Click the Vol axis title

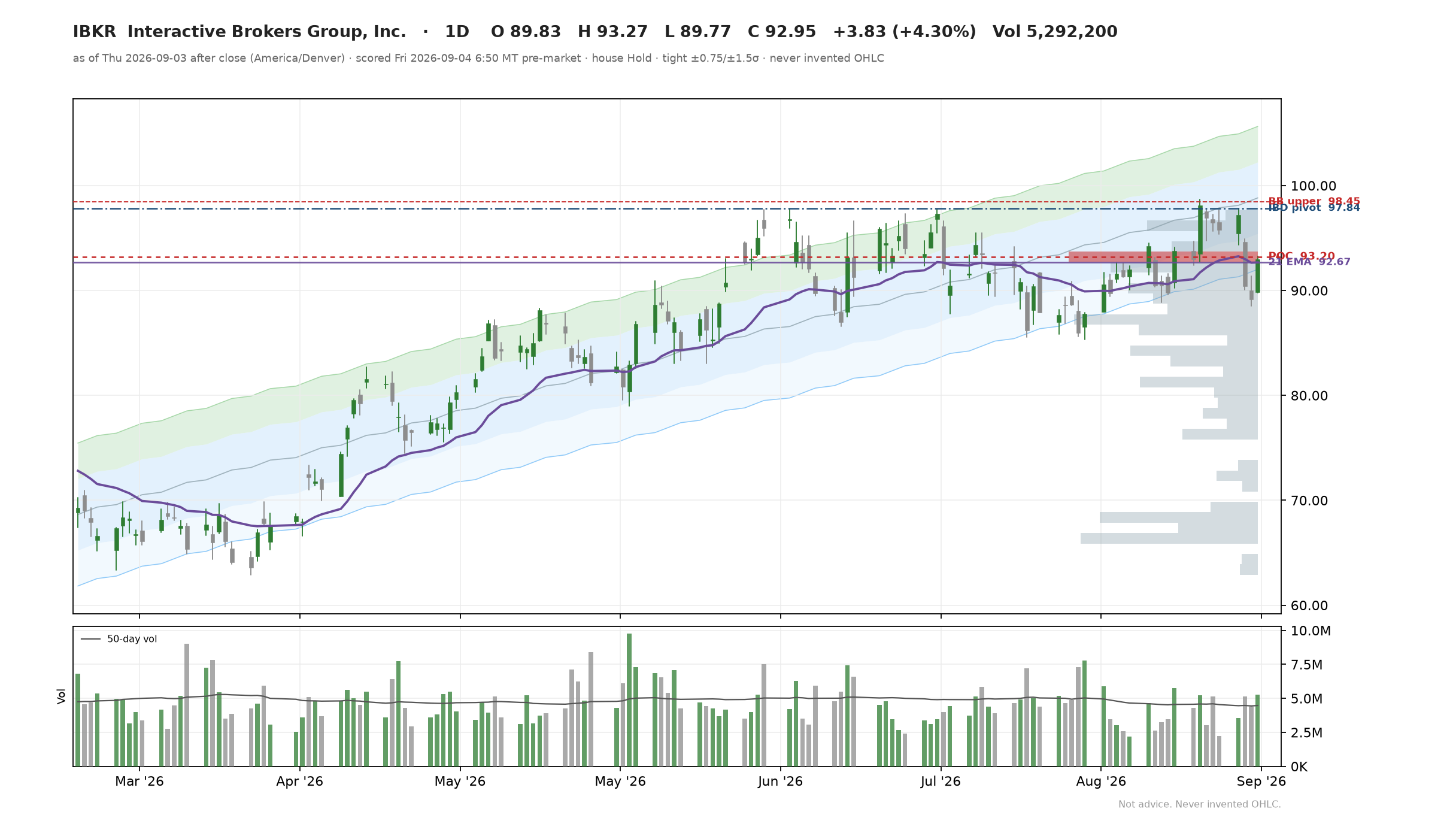point(62,696)
